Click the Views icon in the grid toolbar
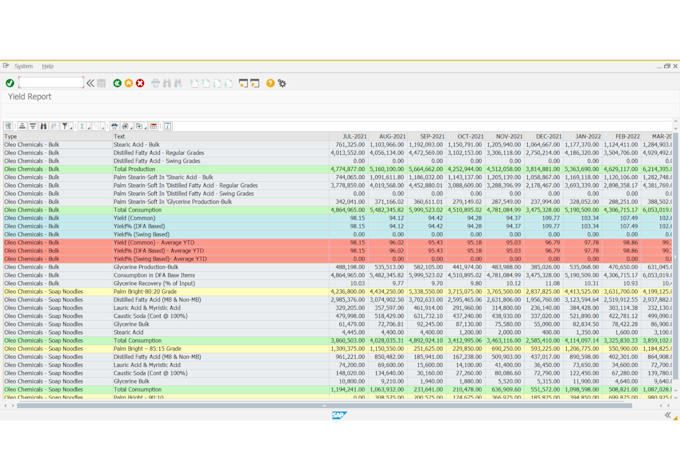This screenshot has width=680, height=459. pyautogui.click(x=125, y=126)
